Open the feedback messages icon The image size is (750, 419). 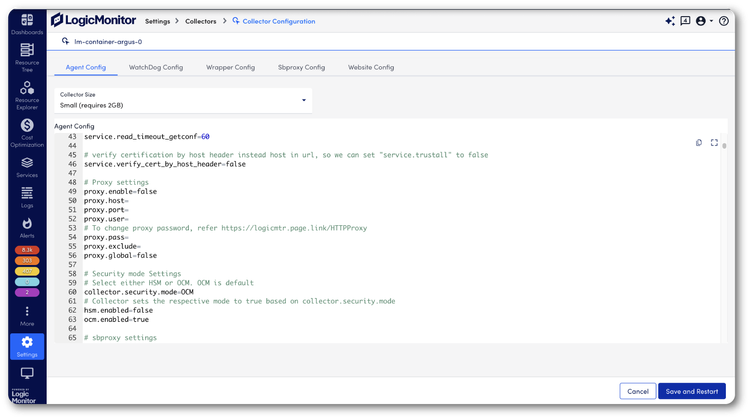pos(685,21)
